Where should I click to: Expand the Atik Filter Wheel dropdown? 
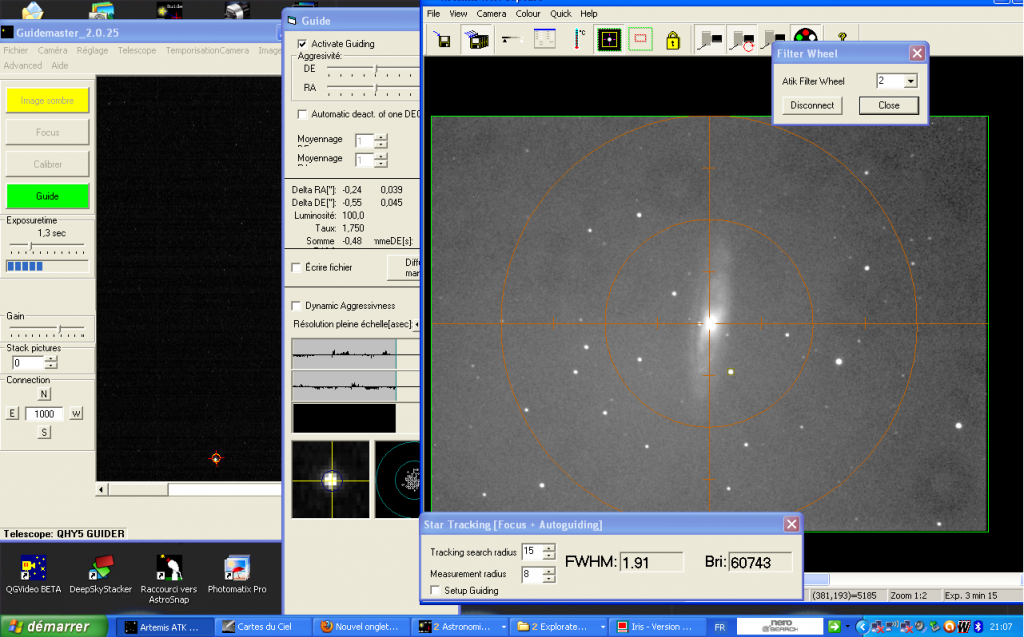(910, 81)
